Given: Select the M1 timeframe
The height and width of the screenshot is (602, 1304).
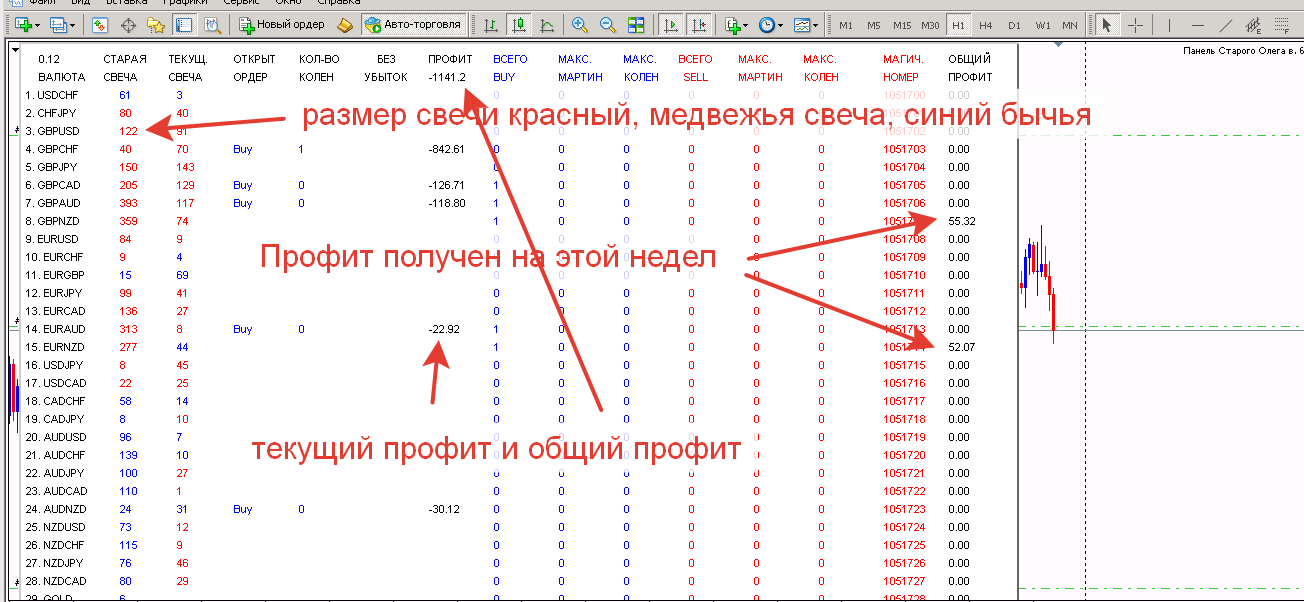Looking at the screenshot, I should [846, 24].
